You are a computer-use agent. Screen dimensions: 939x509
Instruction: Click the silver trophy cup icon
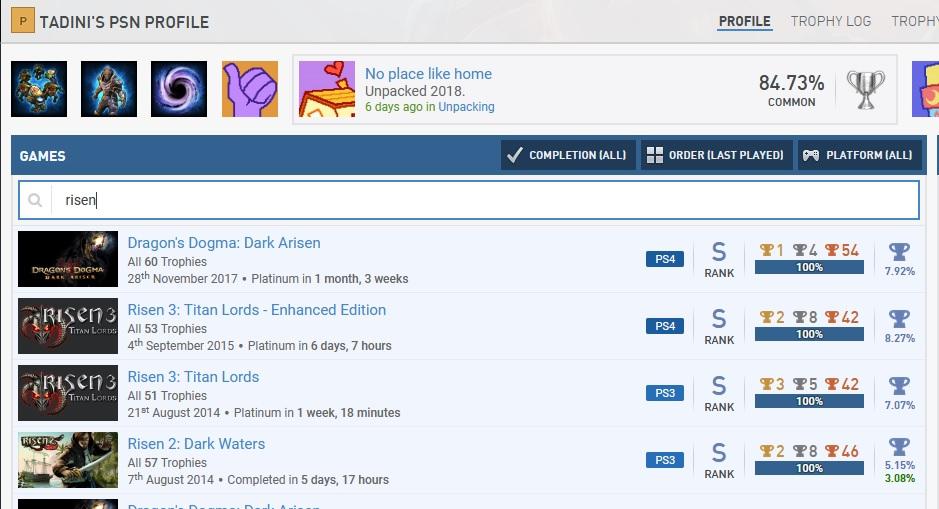[x=865, y=90]
